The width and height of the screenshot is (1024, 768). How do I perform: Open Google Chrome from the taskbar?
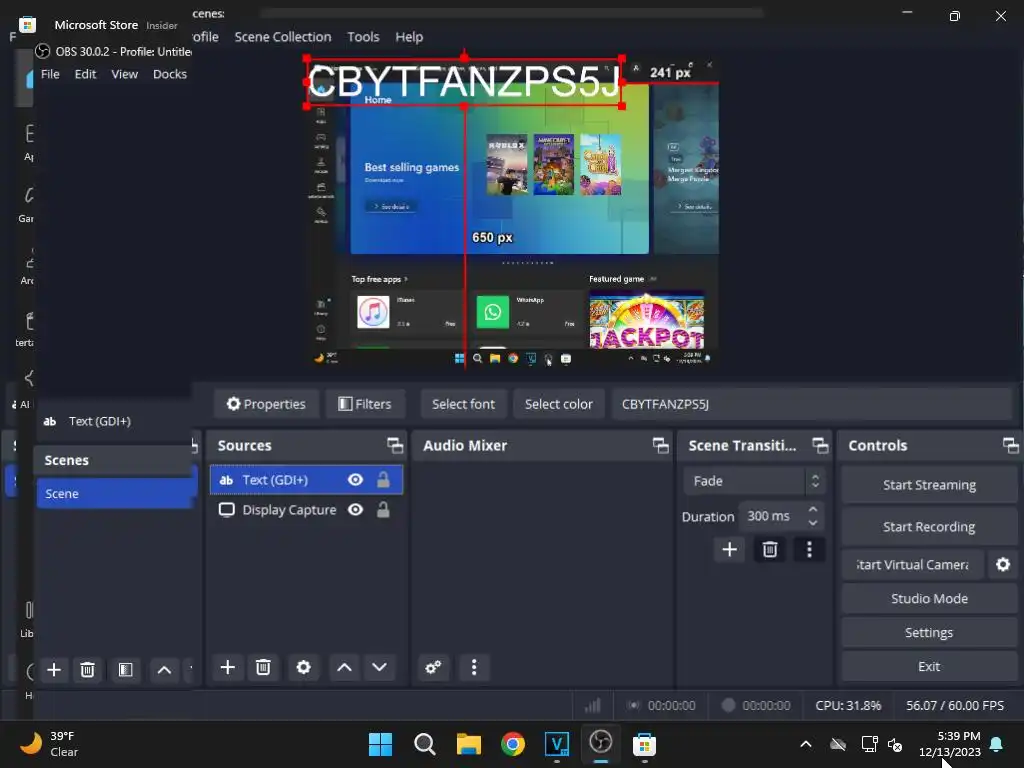point(513,744)
